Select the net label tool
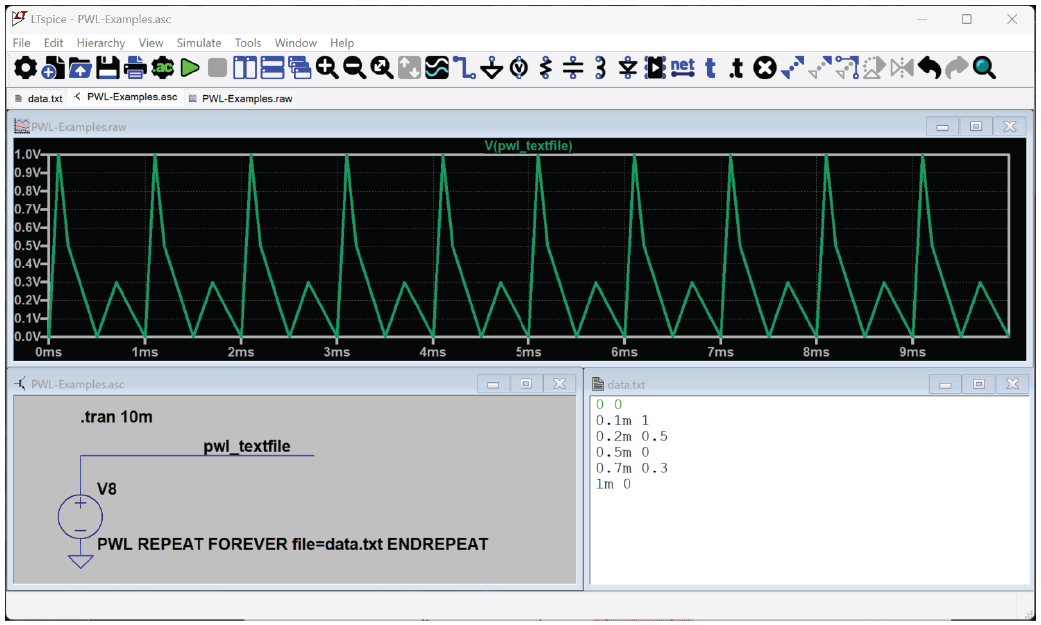 [x=682, y=68]
